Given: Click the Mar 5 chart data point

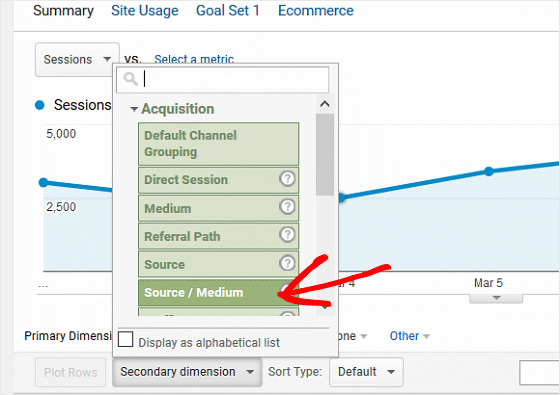Looking at the screenshot, I should click(489, 171).
